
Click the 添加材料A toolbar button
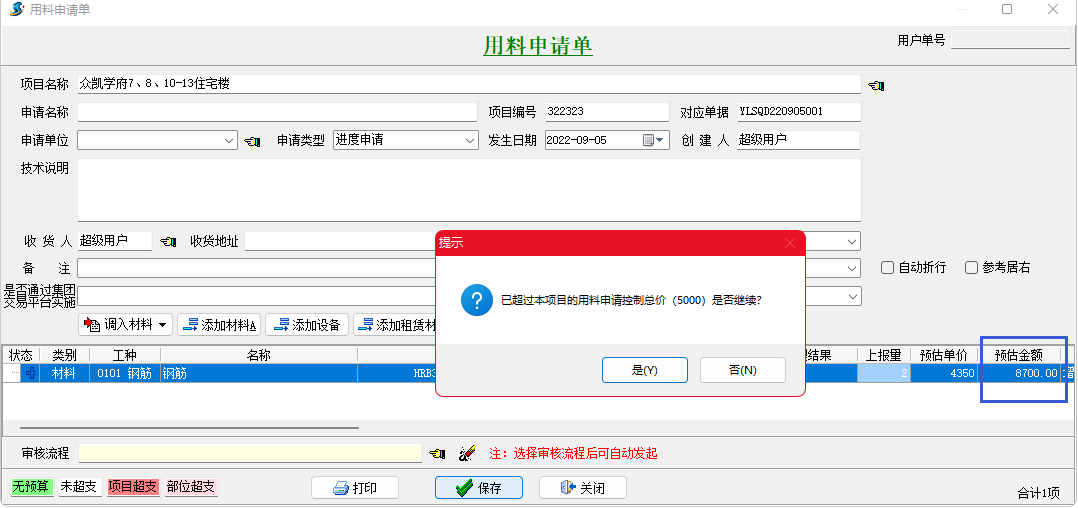(218, 325)
